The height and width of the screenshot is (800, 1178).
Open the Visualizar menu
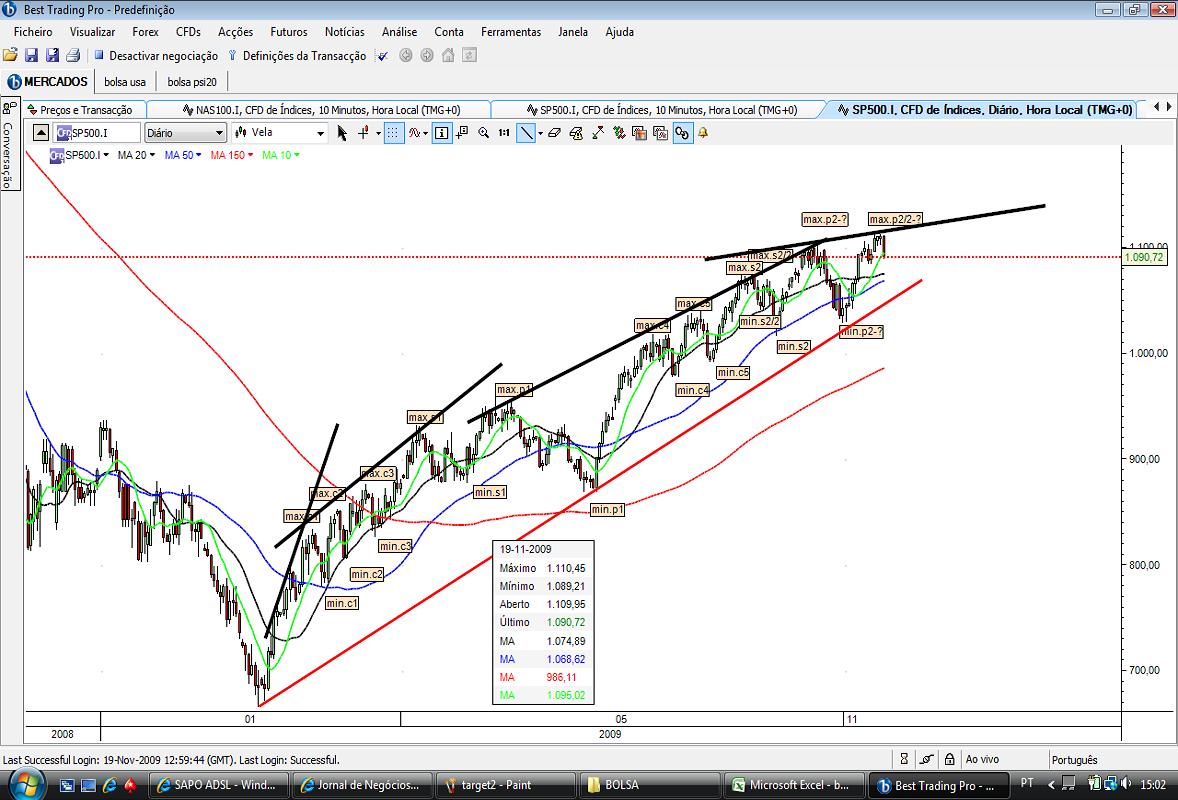coord(92,32)
